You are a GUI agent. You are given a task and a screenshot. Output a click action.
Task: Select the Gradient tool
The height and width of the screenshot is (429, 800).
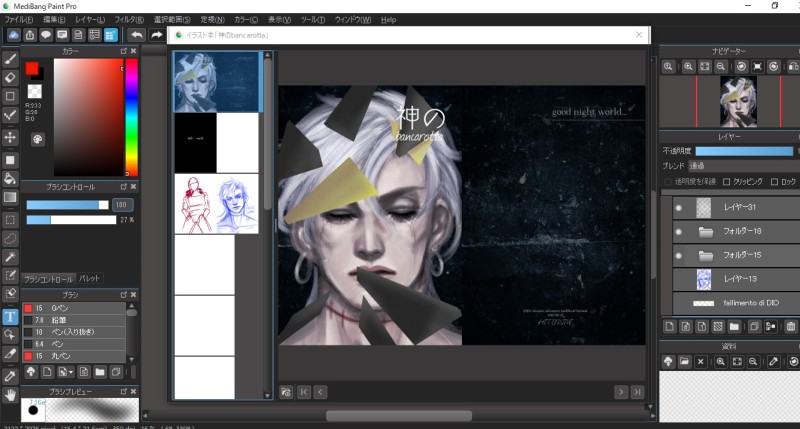tap(10, 197)
